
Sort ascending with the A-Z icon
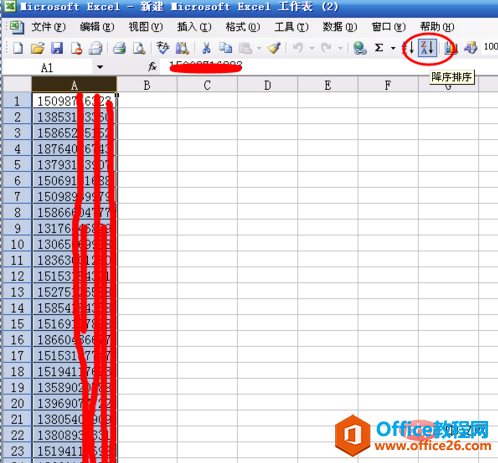[408, 48]
